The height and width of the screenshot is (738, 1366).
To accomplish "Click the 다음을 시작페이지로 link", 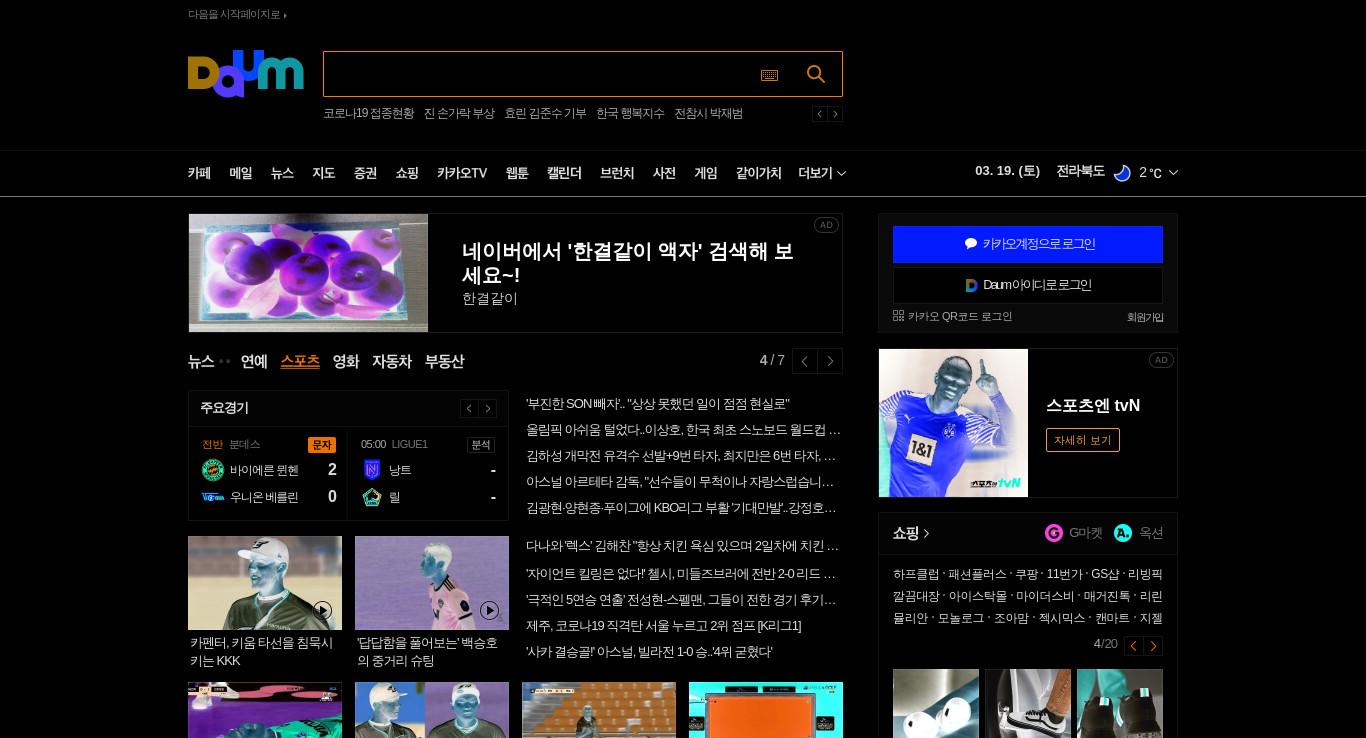I will 237,14.
